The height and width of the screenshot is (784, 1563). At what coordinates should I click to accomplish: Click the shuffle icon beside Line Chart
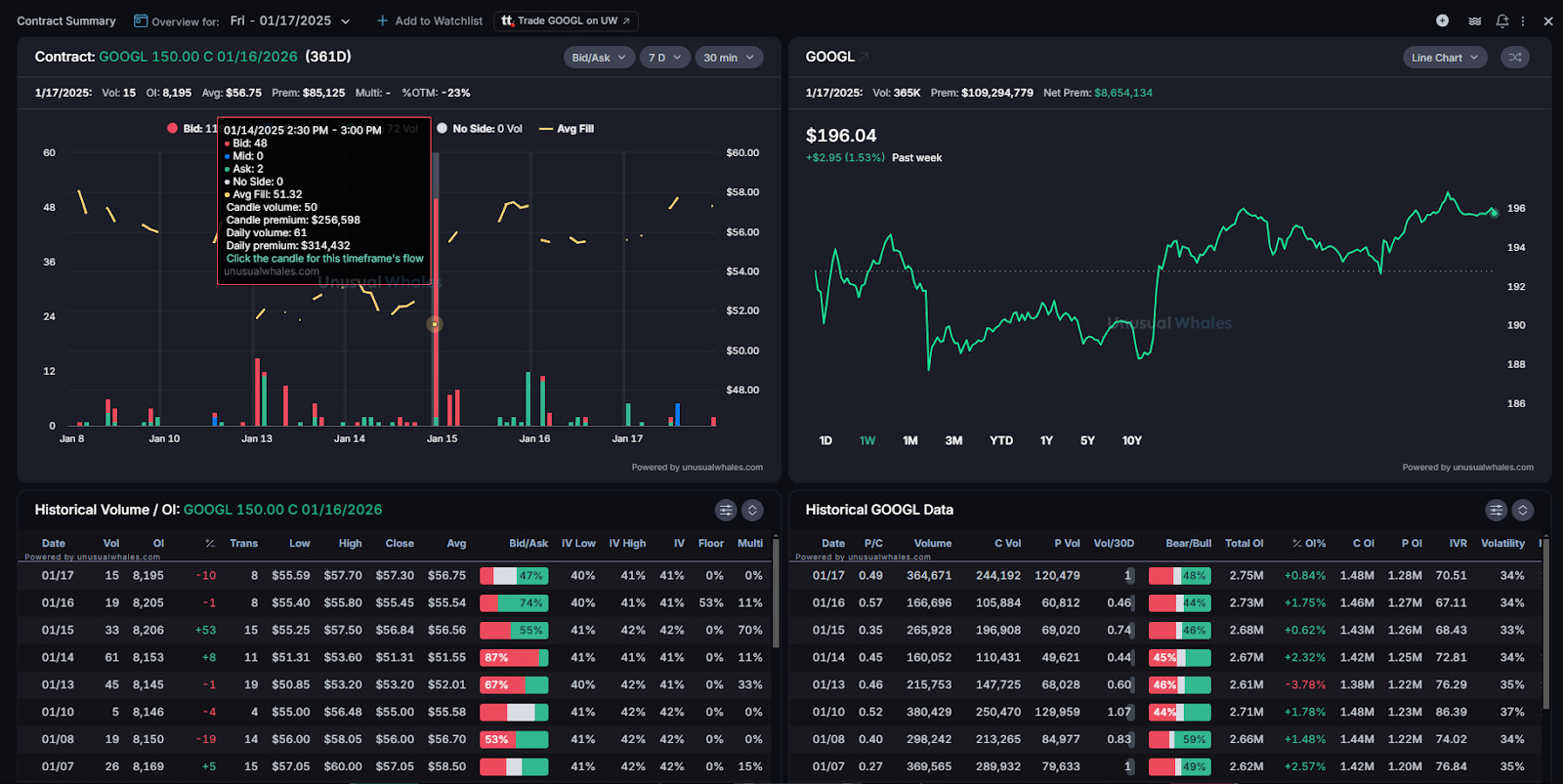(x=1515, y=58)
